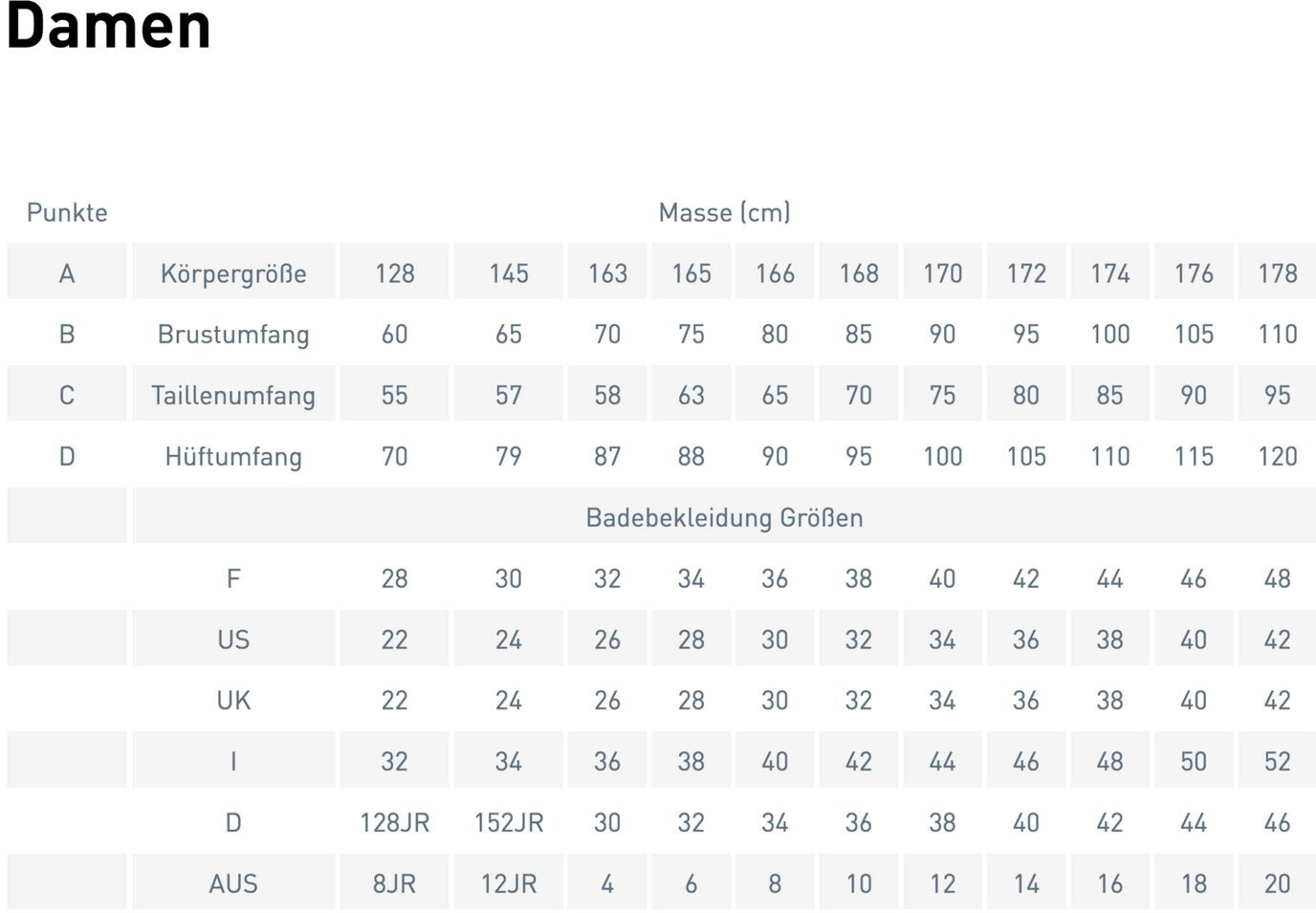Image resolution: width=1316 pixels, height=913 pixels.
Task: Select the Taillenumfang row label
Action: point(233,396)
